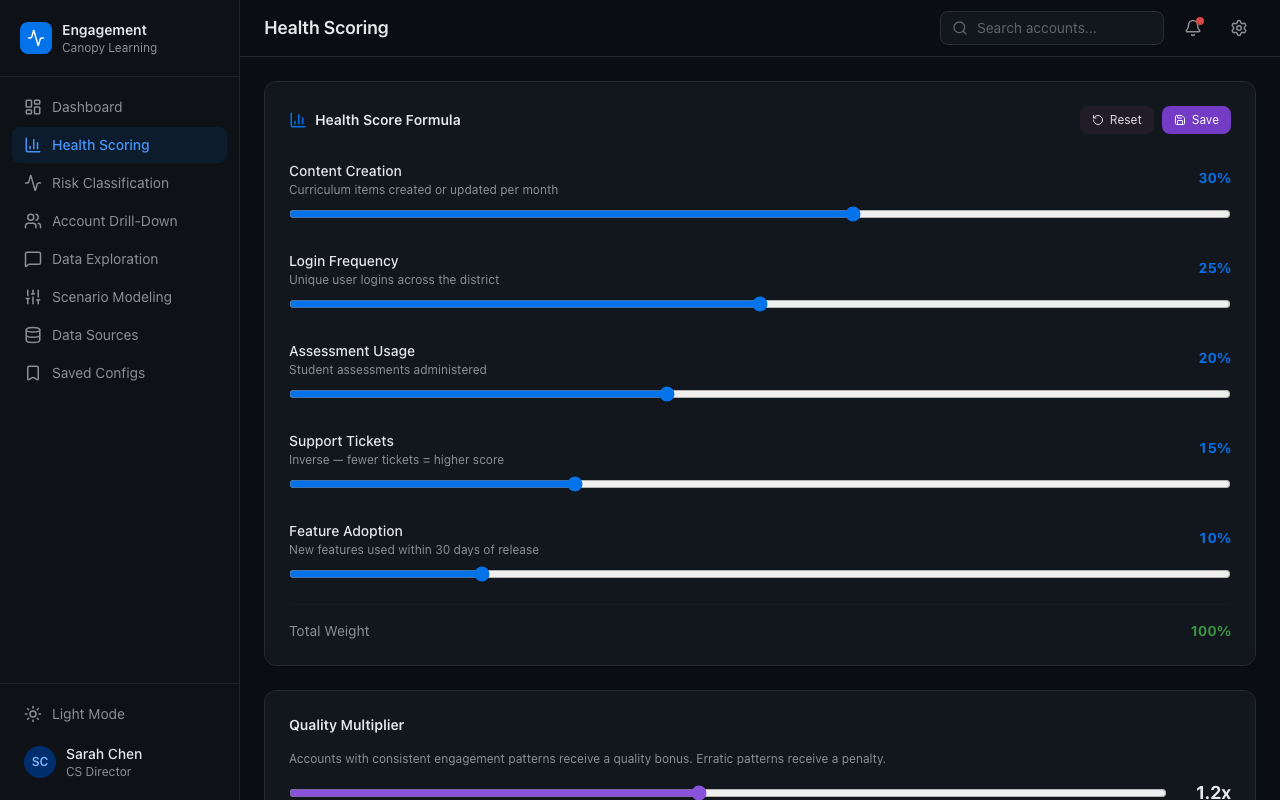
Task: Select the Risk Classification pulse icon
Action: coord(33,182)
